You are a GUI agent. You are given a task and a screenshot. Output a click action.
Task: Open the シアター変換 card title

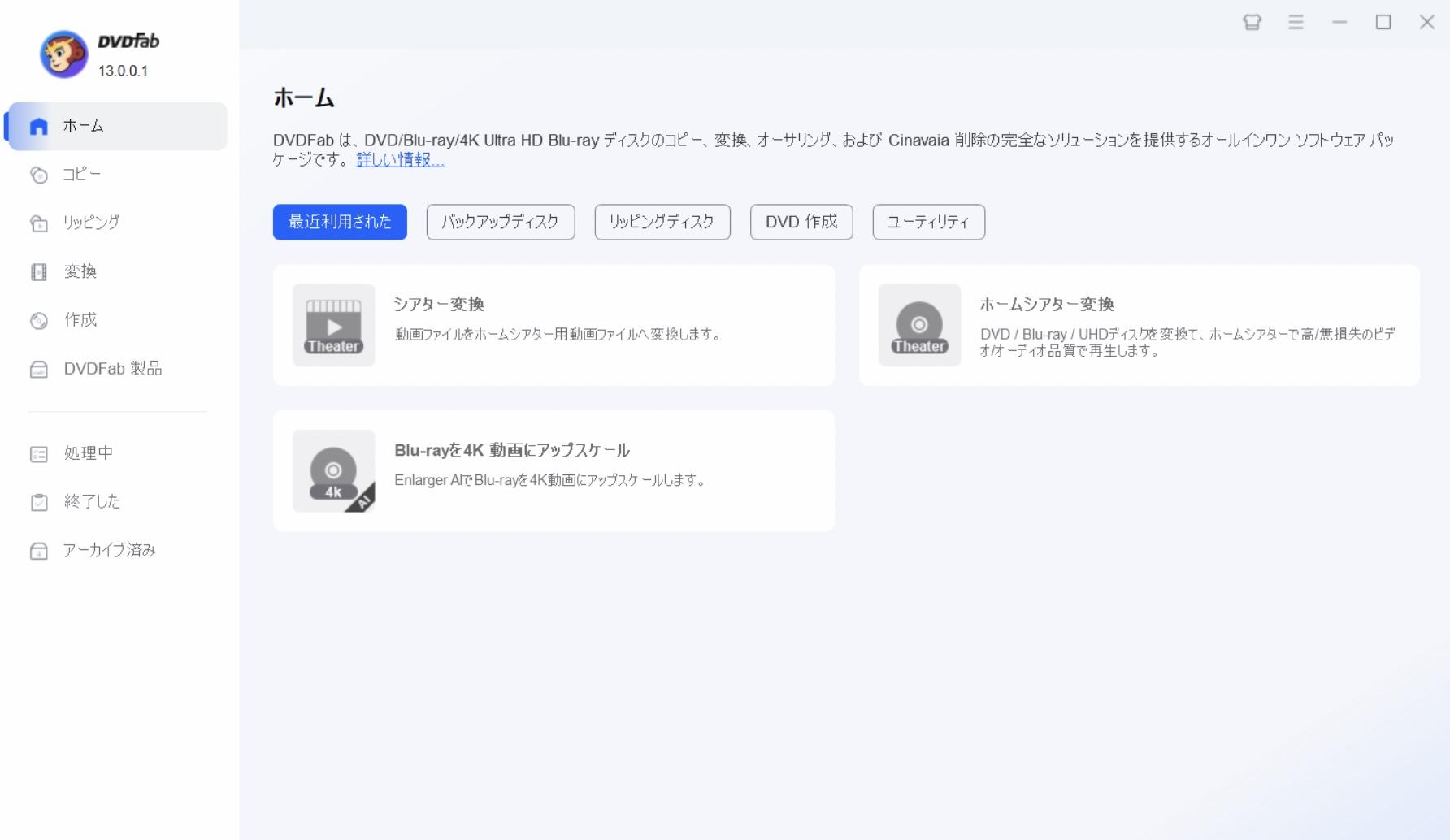(439, 304)
